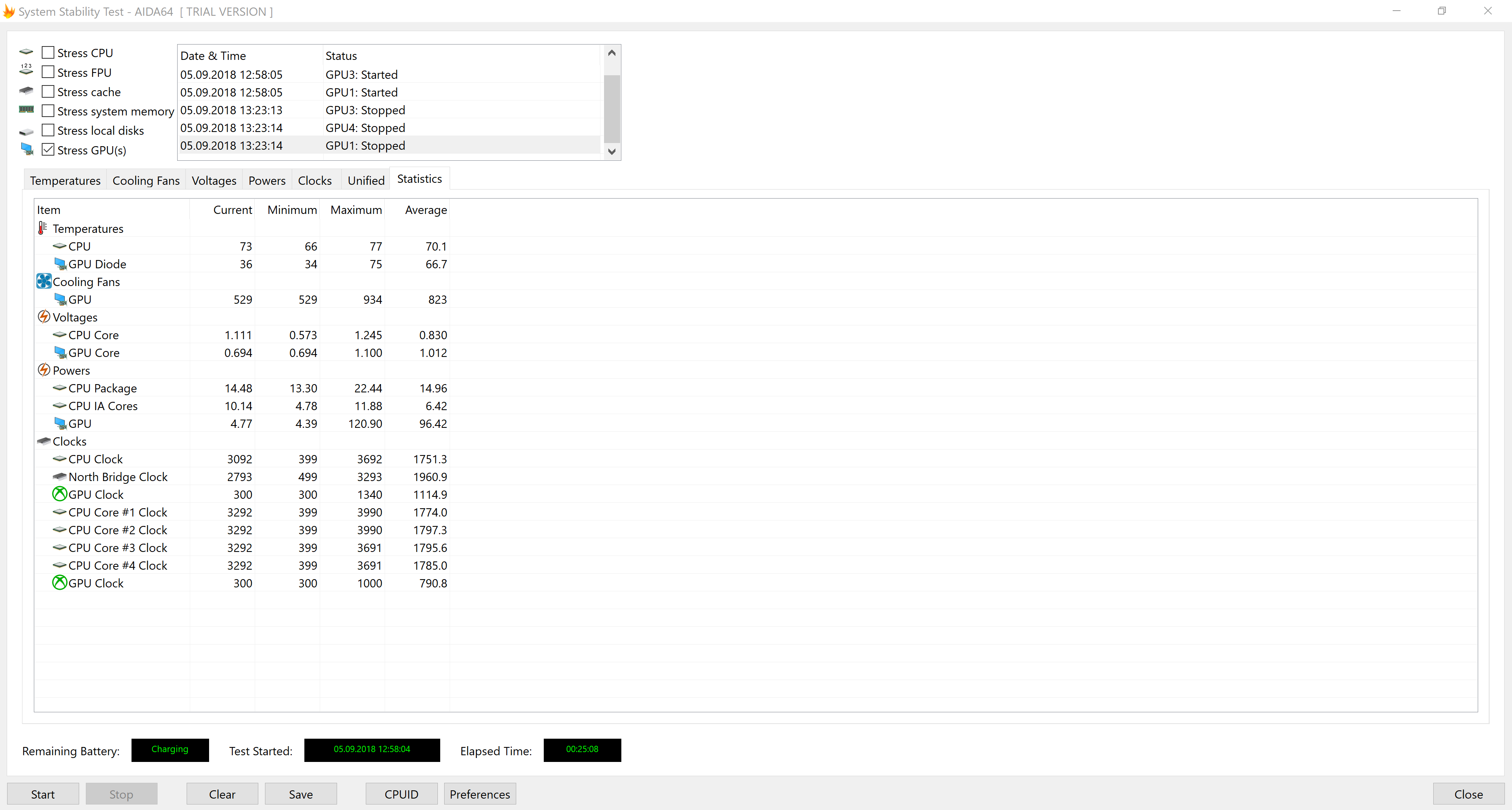Click the Close button at bottom right
Screen dimensions: 1512x810
pyautogui.click(x=1468, y=793)
